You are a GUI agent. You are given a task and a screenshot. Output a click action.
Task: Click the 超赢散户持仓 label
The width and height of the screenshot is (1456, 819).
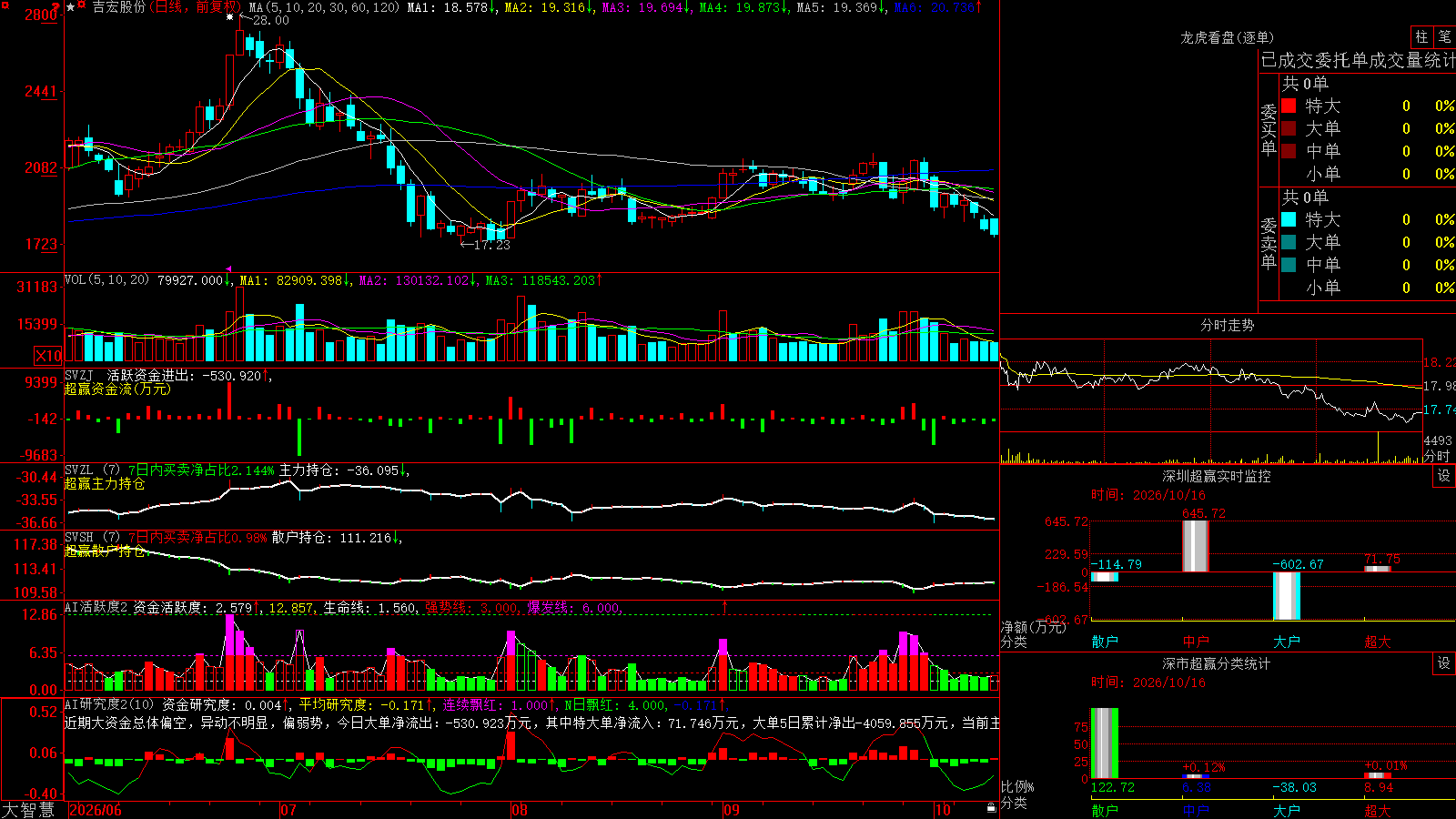(x=105, y=551)
